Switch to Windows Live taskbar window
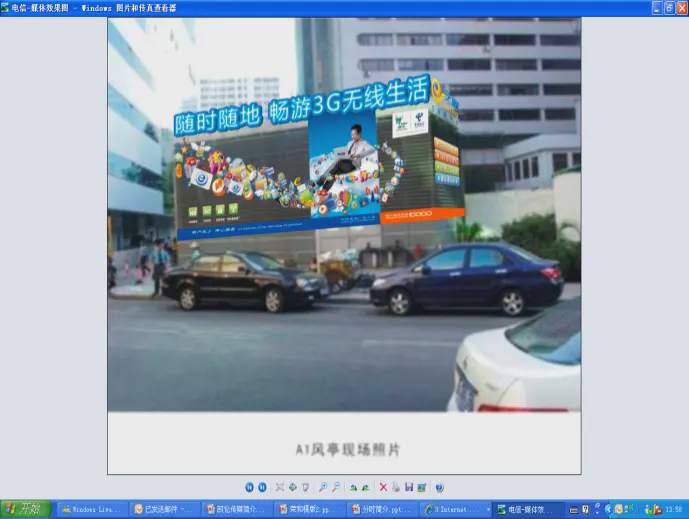 (x=93, y=509)
